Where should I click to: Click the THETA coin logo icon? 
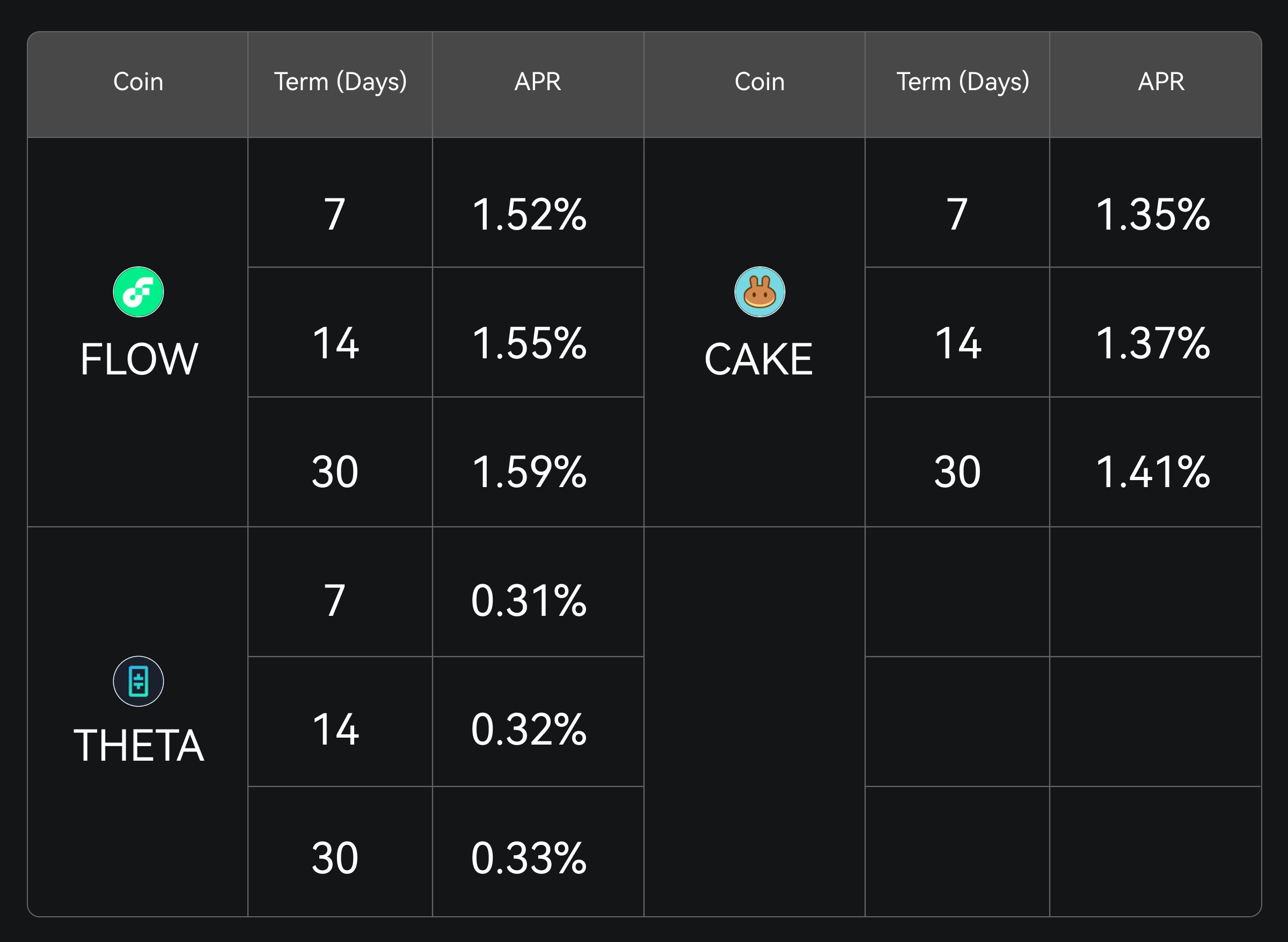pos(138,681)
